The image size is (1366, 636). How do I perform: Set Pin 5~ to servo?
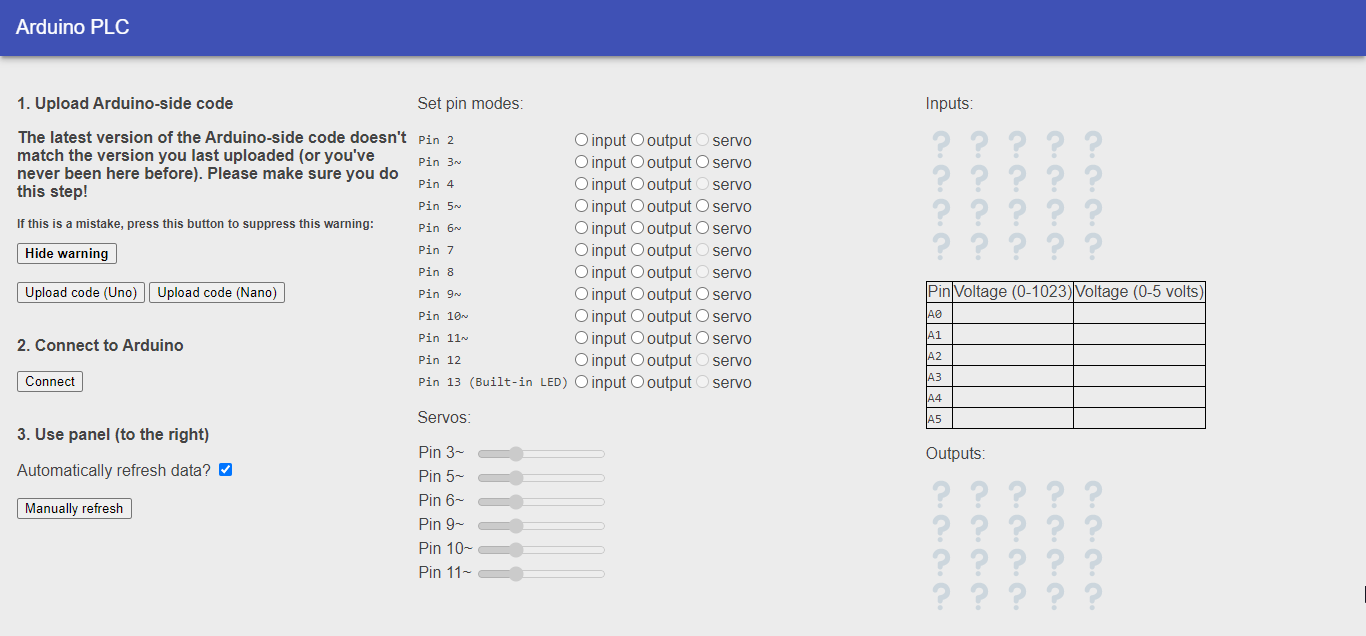(x=702, y=206)
